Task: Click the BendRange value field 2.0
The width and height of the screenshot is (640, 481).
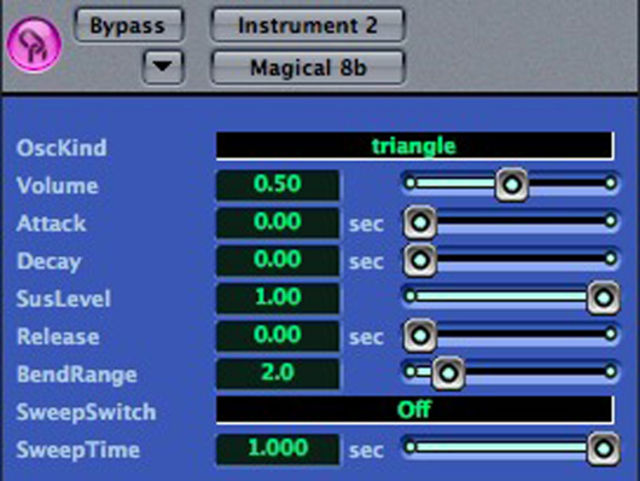Action: click(x=278, y=373)
